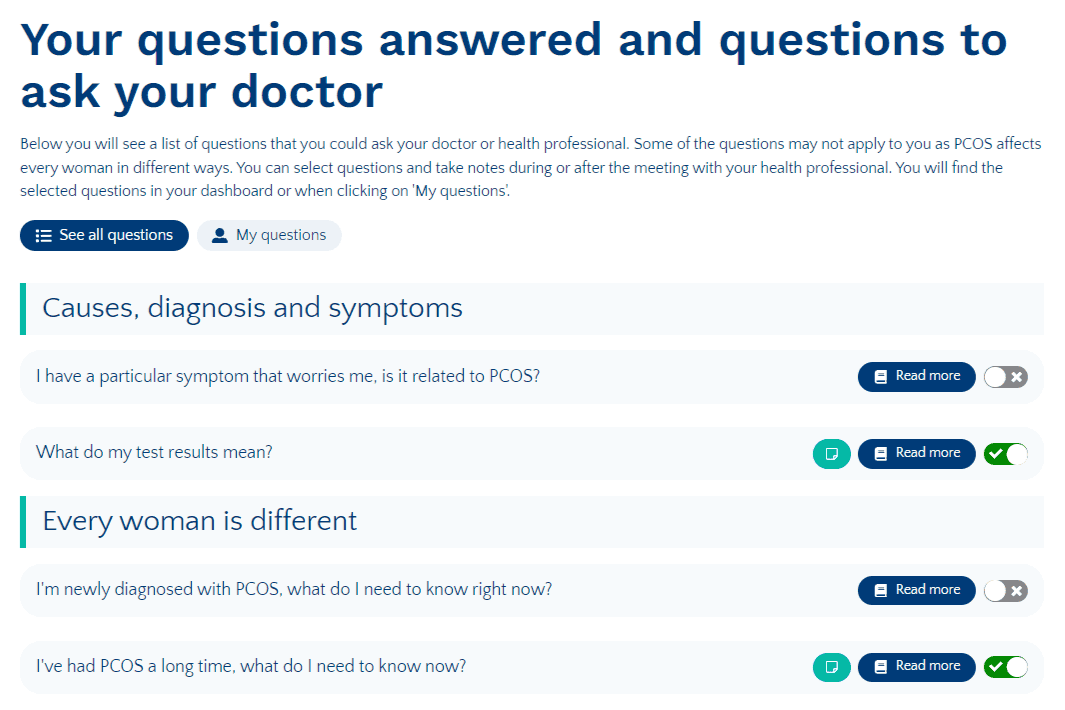Image resolution: width=1065 pixels, height=710 pixels.
Task: Switch to My questions tab
Action: click(269, 236)
